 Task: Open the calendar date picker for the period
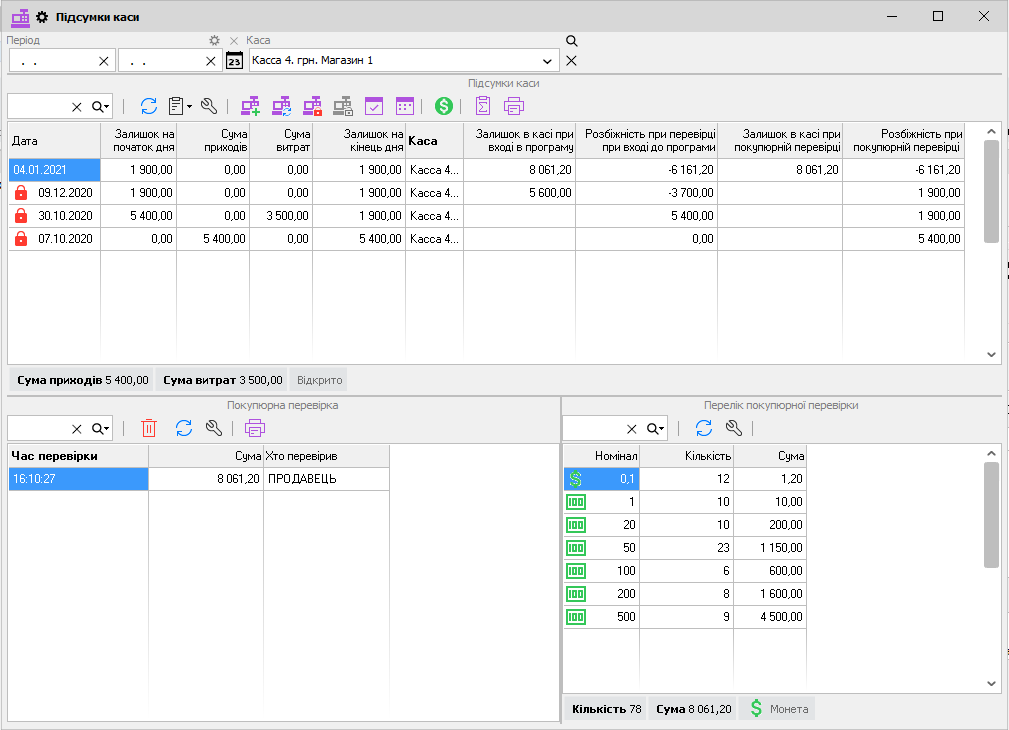[234, 61]
